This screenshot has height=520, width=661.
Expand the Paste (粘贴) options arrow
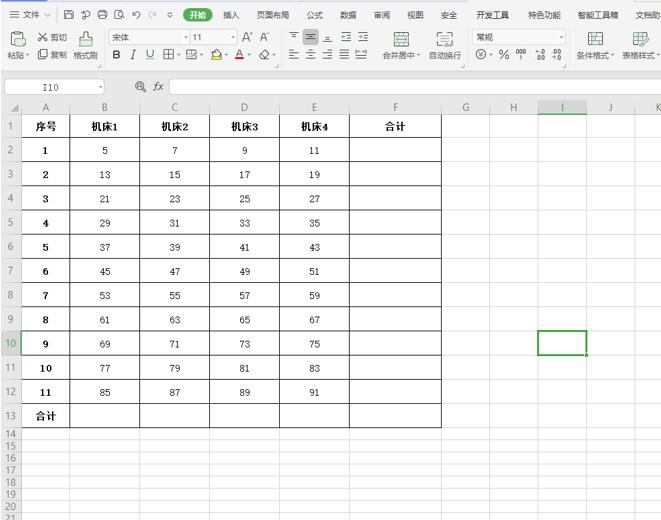[x=28, y=55]
